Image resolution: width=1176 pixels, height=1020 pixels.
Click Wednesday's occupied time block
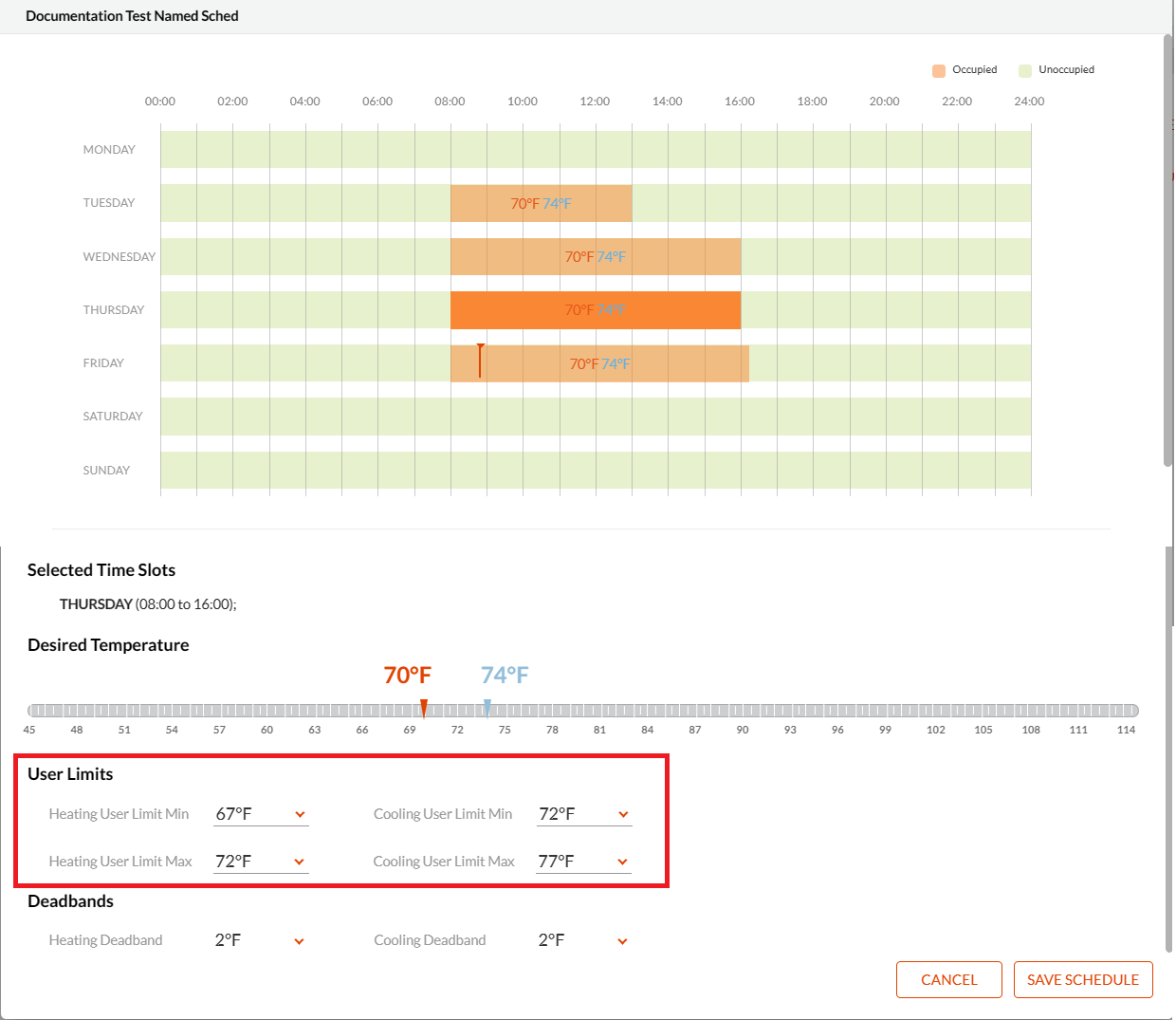[595, 256]
